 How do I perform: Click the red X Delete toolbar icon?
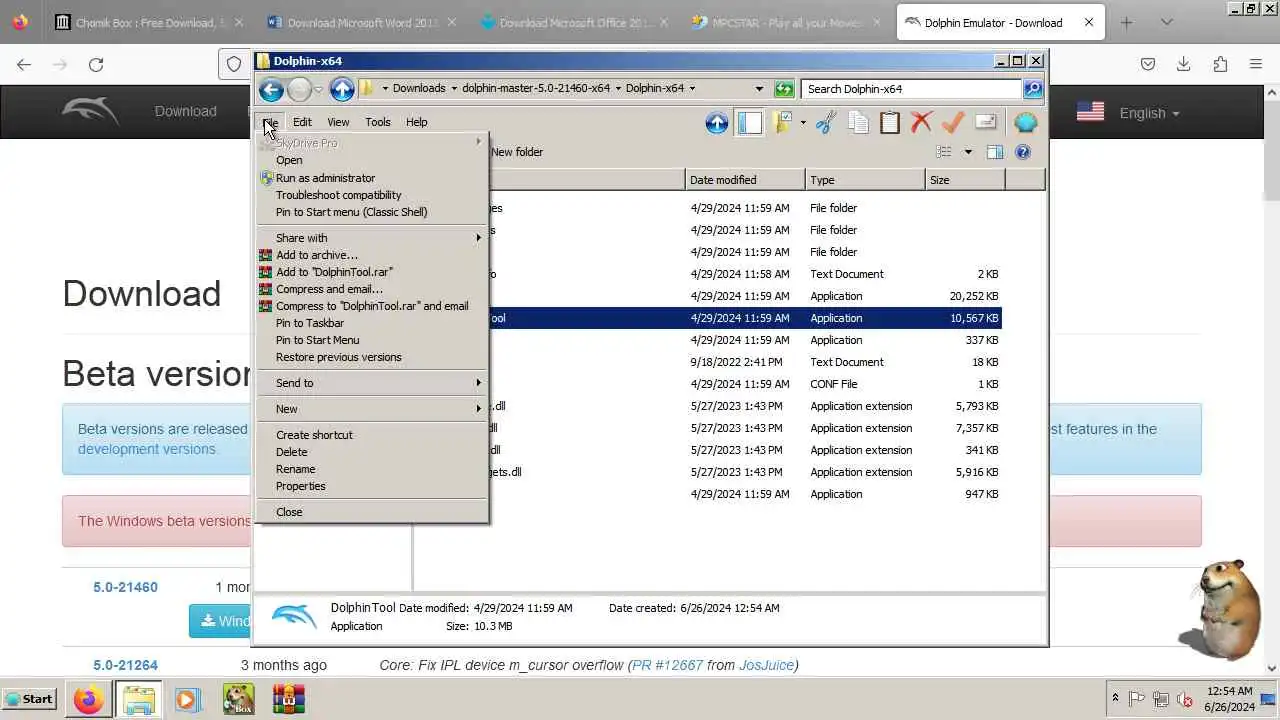(921, 123)
